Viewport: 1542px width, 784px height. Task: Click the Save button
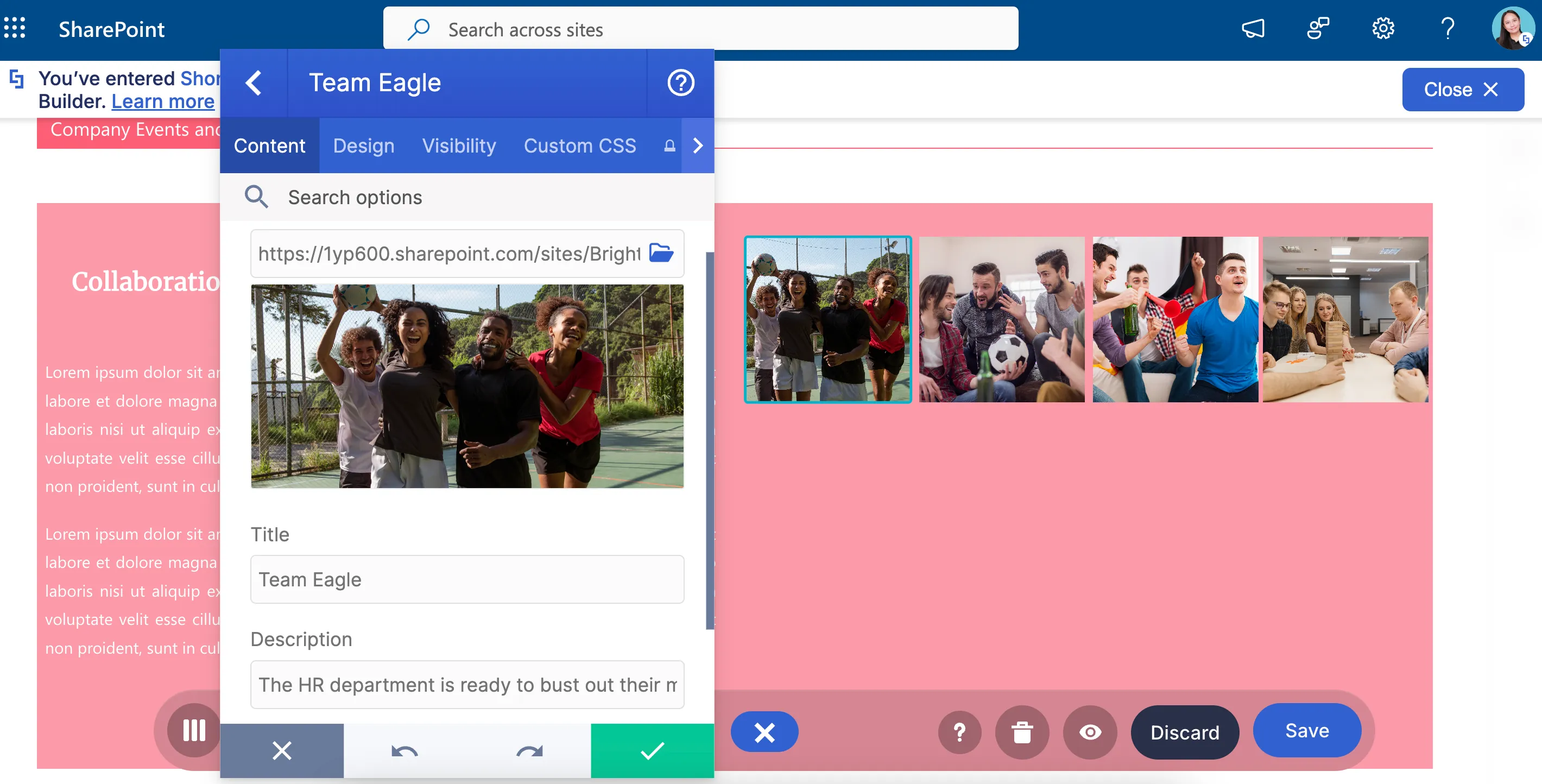coord(1307,730)
